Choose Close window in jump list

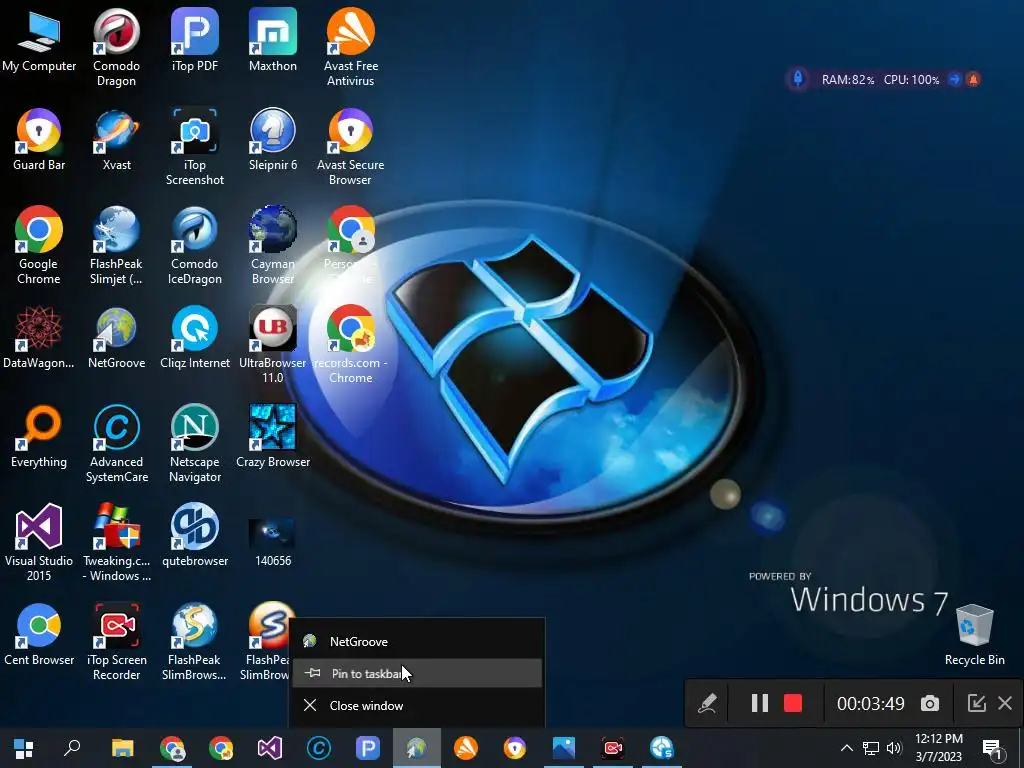[417, 705]
